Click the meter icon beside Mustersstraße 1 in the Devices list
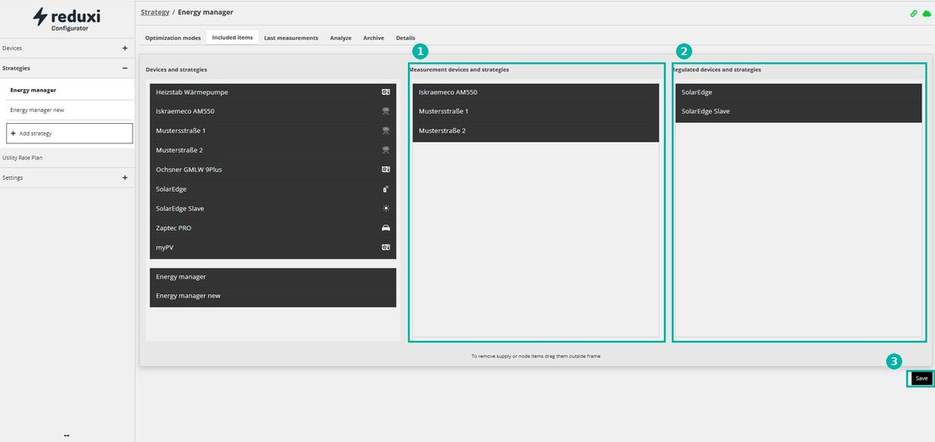935x442 pixels. (386, 131)
